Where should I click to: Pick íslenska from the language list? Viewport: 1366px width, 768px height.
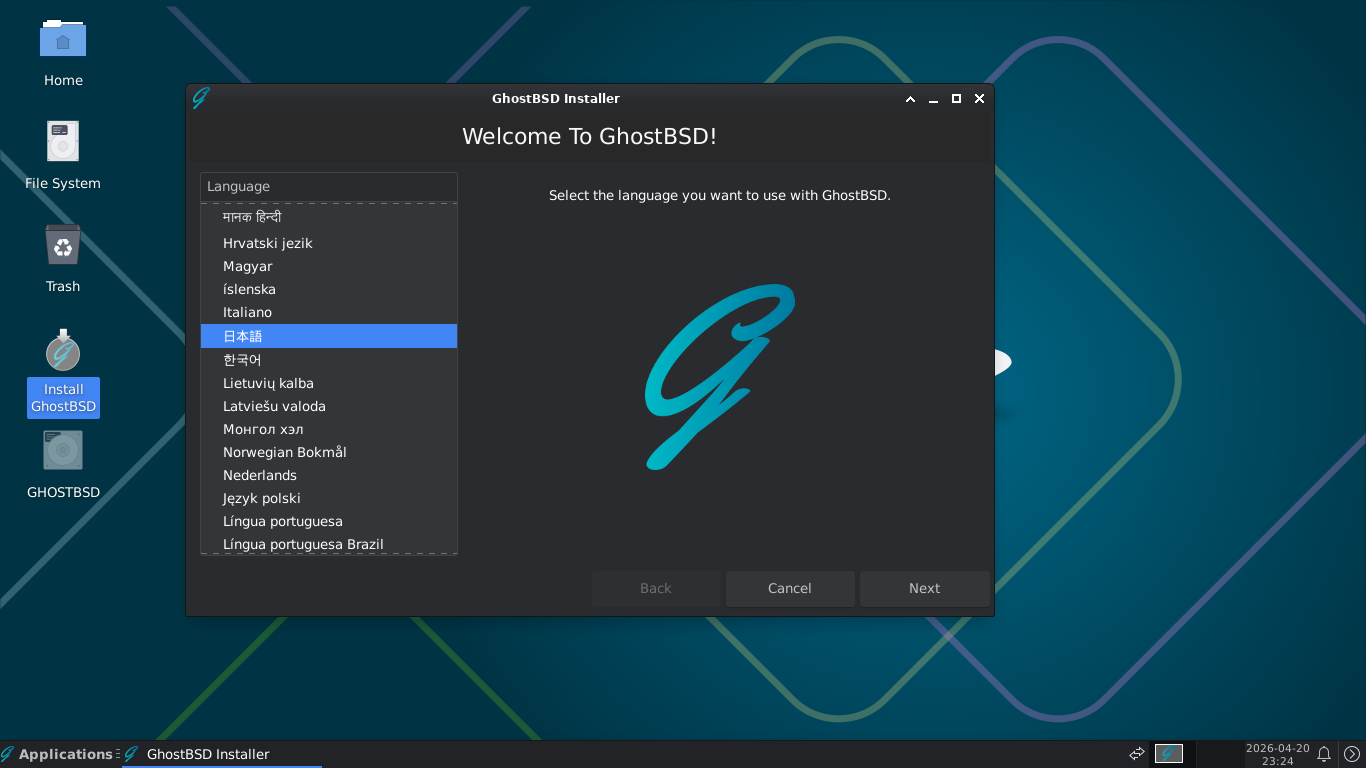tap(329, 289)
